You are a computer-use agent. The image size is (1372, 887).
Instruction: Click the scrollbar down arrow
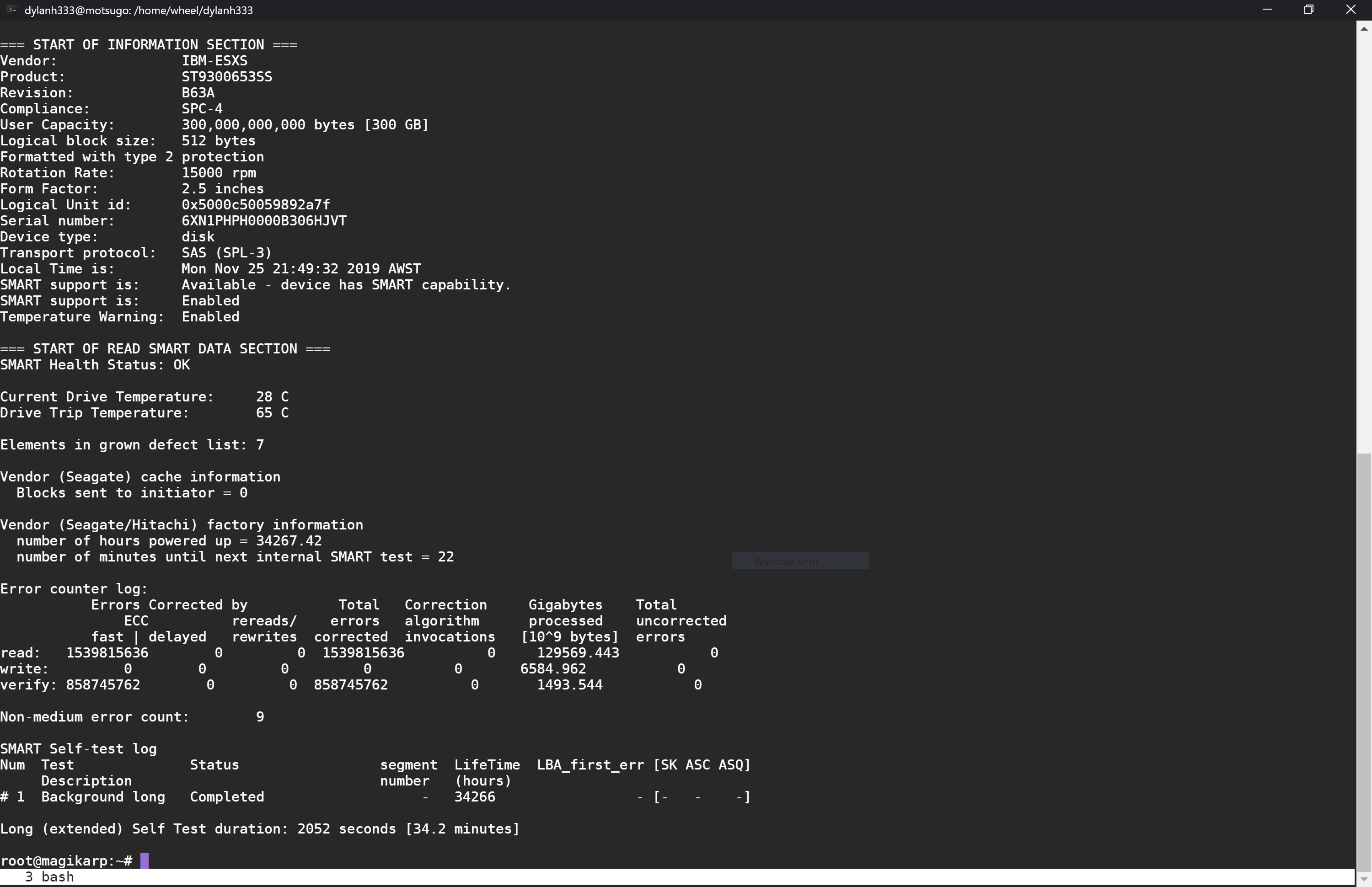point(1363,879)
